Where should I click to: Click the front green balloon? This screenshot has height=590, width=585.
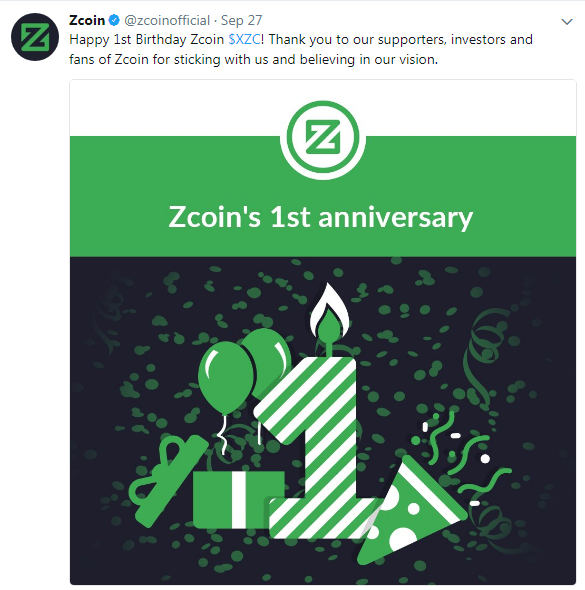(x=226, y=377)
